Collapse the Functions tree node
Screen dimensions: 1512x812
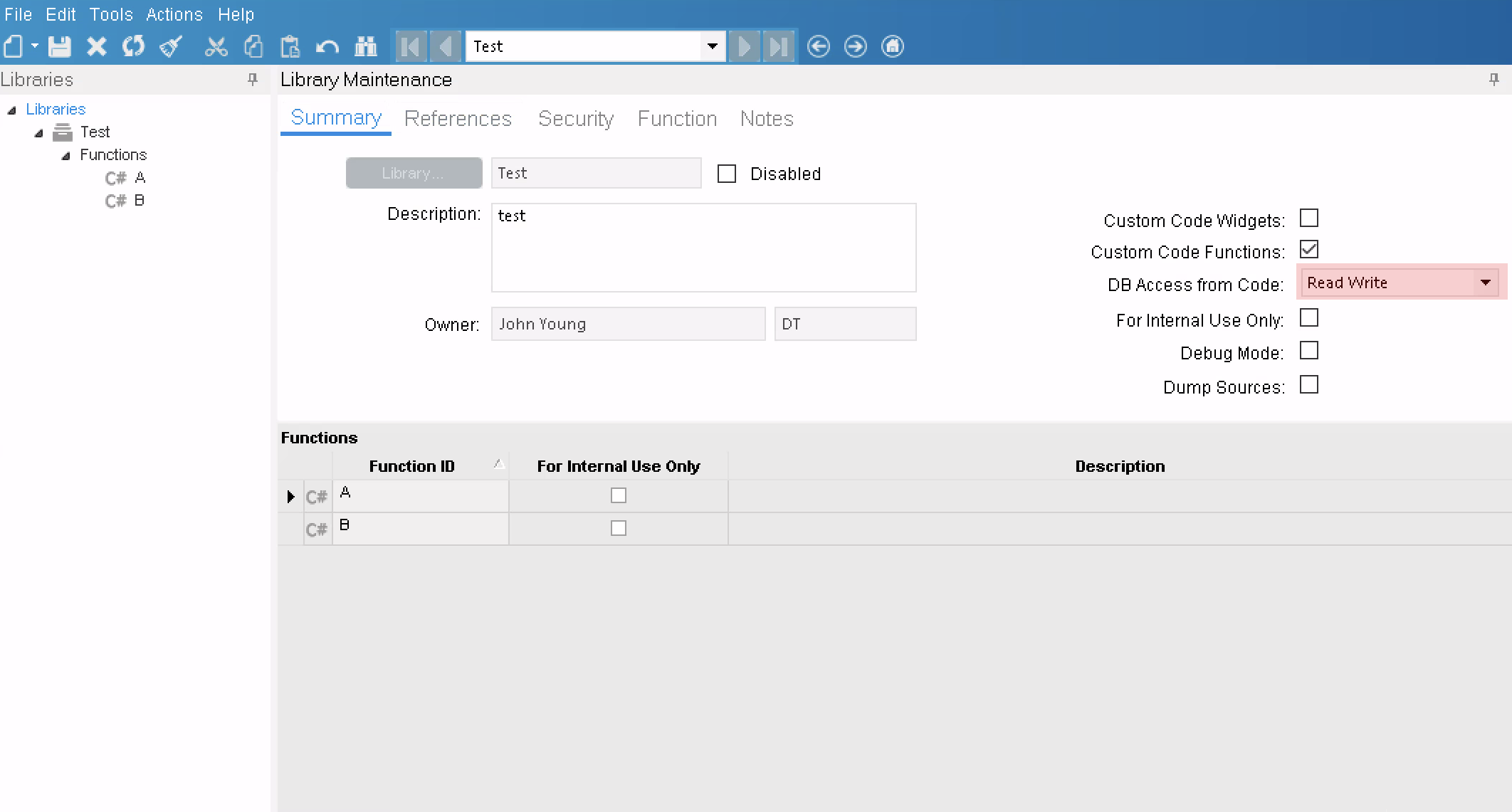tap(66, 156)
